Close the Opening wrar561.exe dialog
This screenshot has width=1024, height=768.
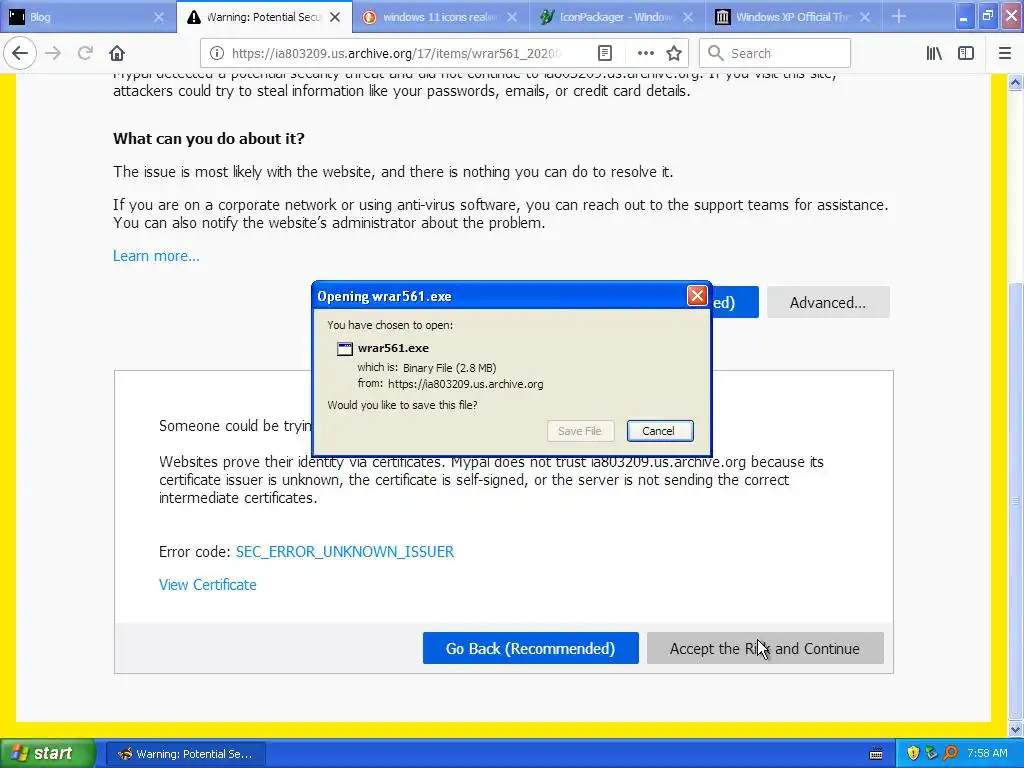(697, 296)
